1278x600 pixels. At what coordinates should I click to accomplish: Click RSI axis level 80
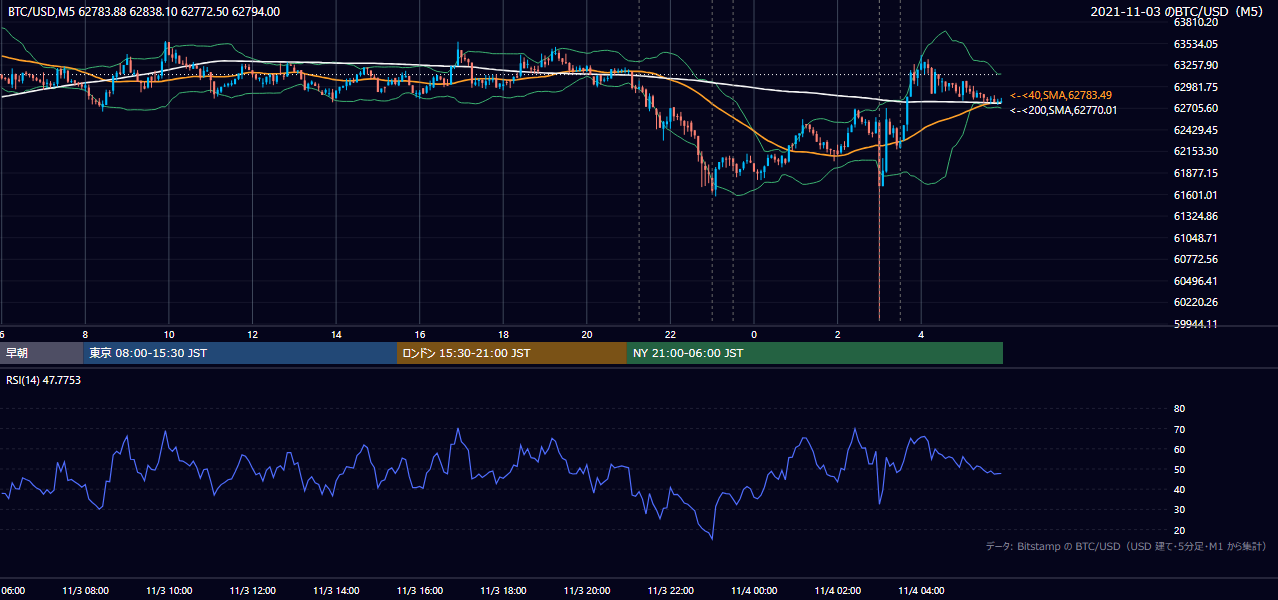tap(1179, 409)
